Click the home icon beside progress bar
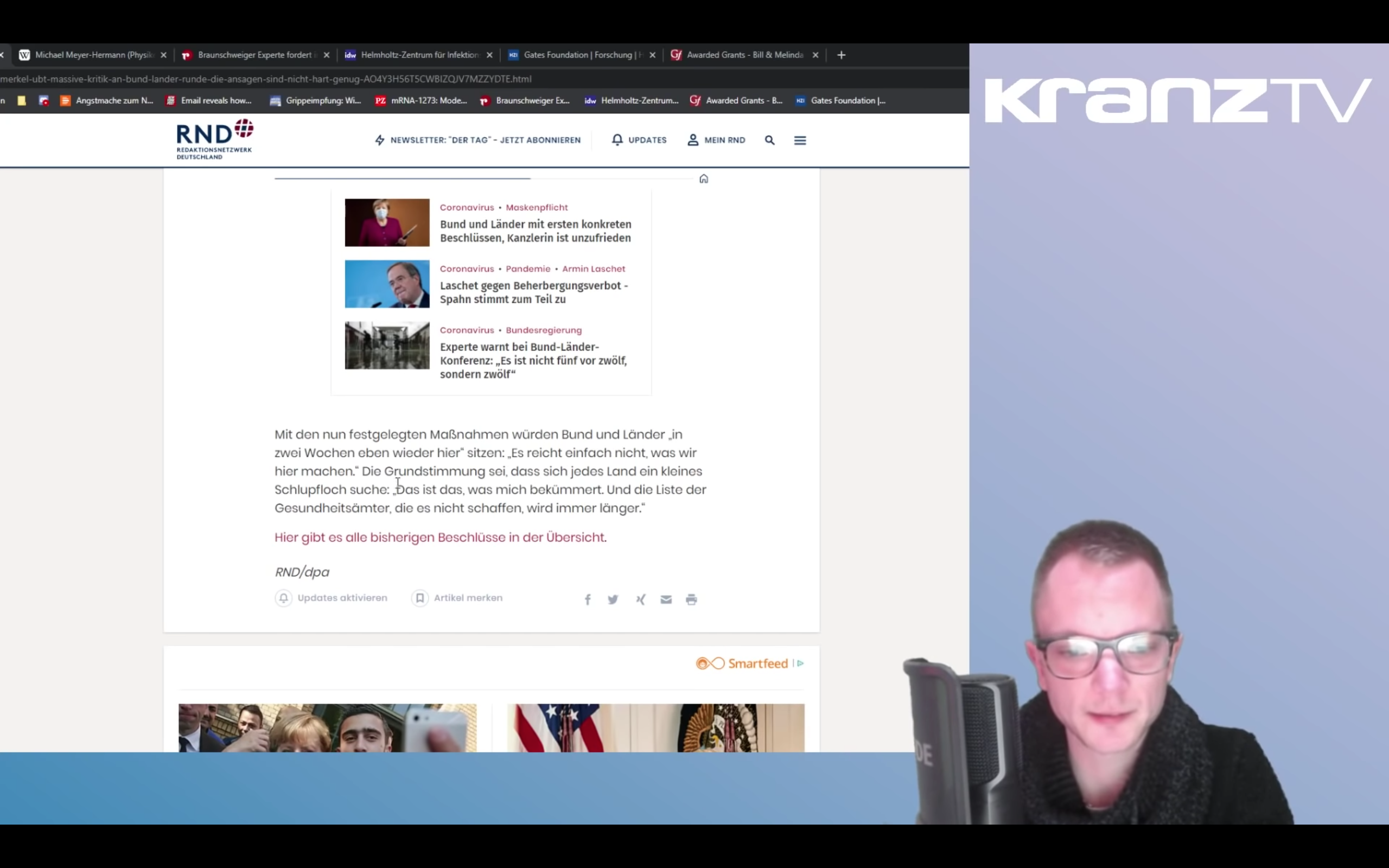Screen dimensions: 1389x868 pos(704,178)
